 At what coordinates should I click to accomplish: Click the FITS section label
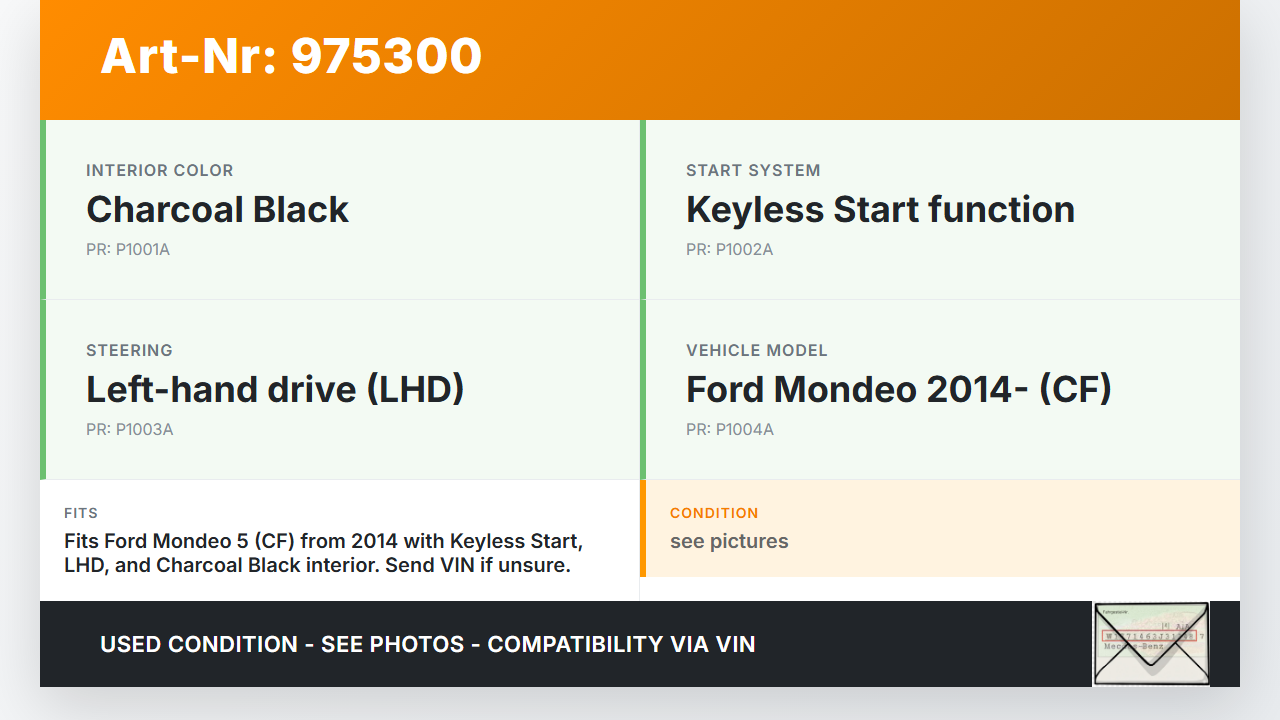[x=81, y=513]
